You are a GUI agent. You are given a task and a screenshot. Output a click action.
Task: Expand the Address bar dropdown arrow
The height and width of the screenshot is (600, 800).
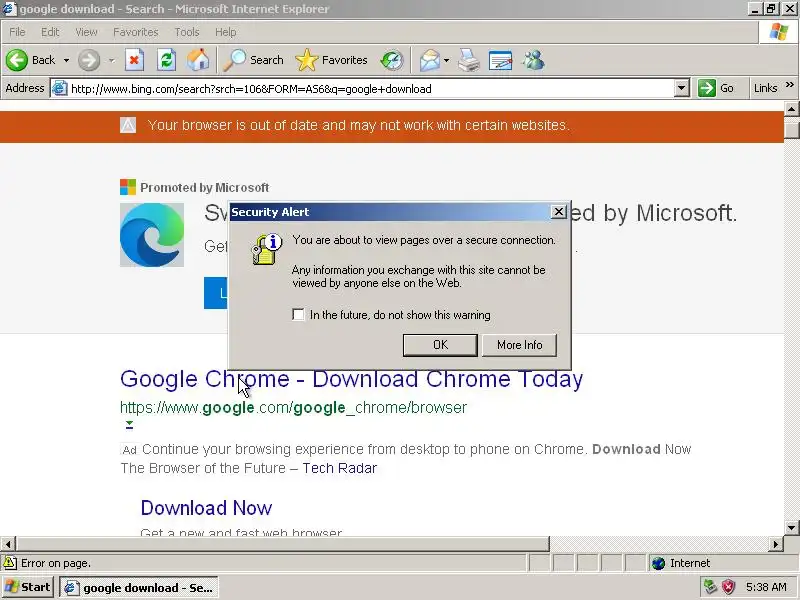(x=682, y=88)
